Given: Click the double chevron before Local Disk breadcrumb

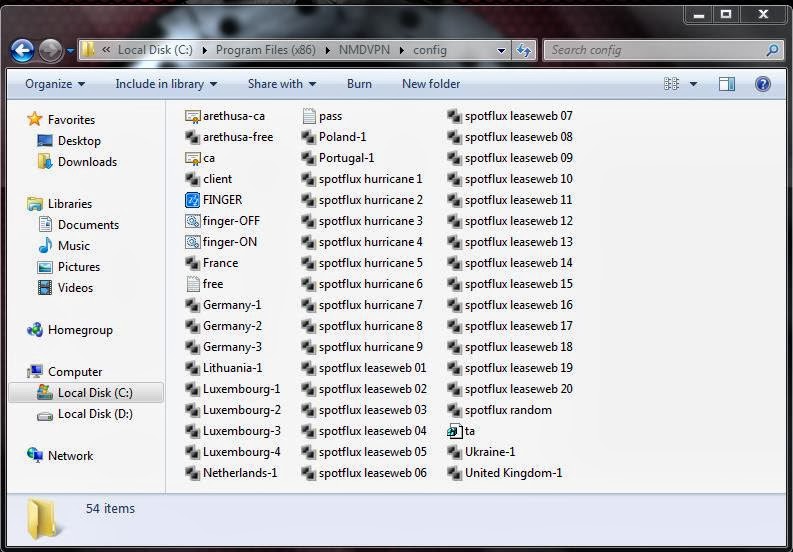Looking at the screenshot, I should [x=106, y=50].
